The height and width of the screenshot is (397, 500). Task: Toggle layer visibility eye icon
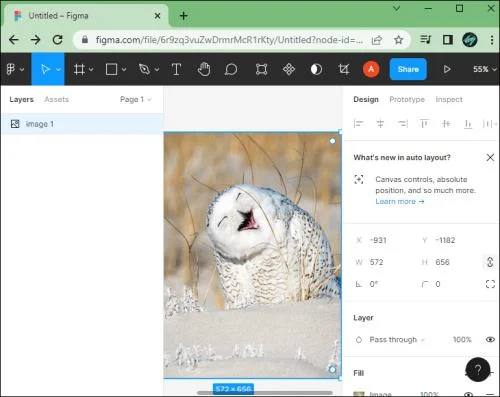pos(490,339)
